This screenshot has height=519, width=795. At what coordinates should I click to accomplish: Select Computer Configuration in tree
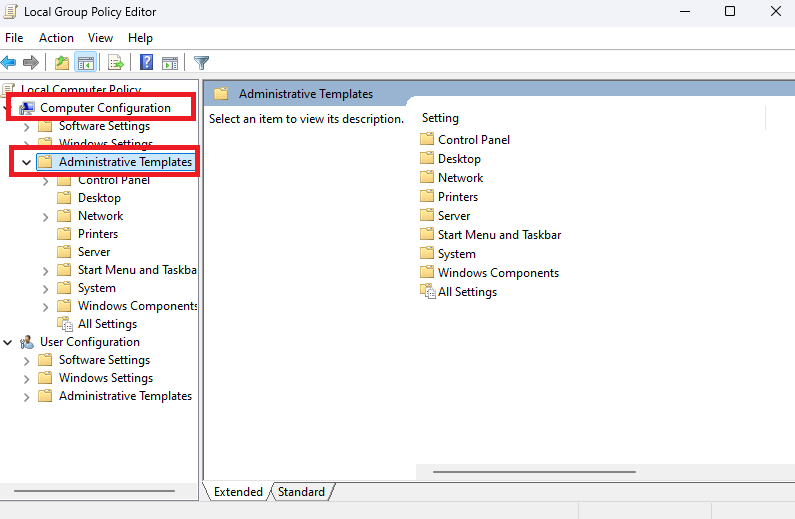(x=105, y=108)
